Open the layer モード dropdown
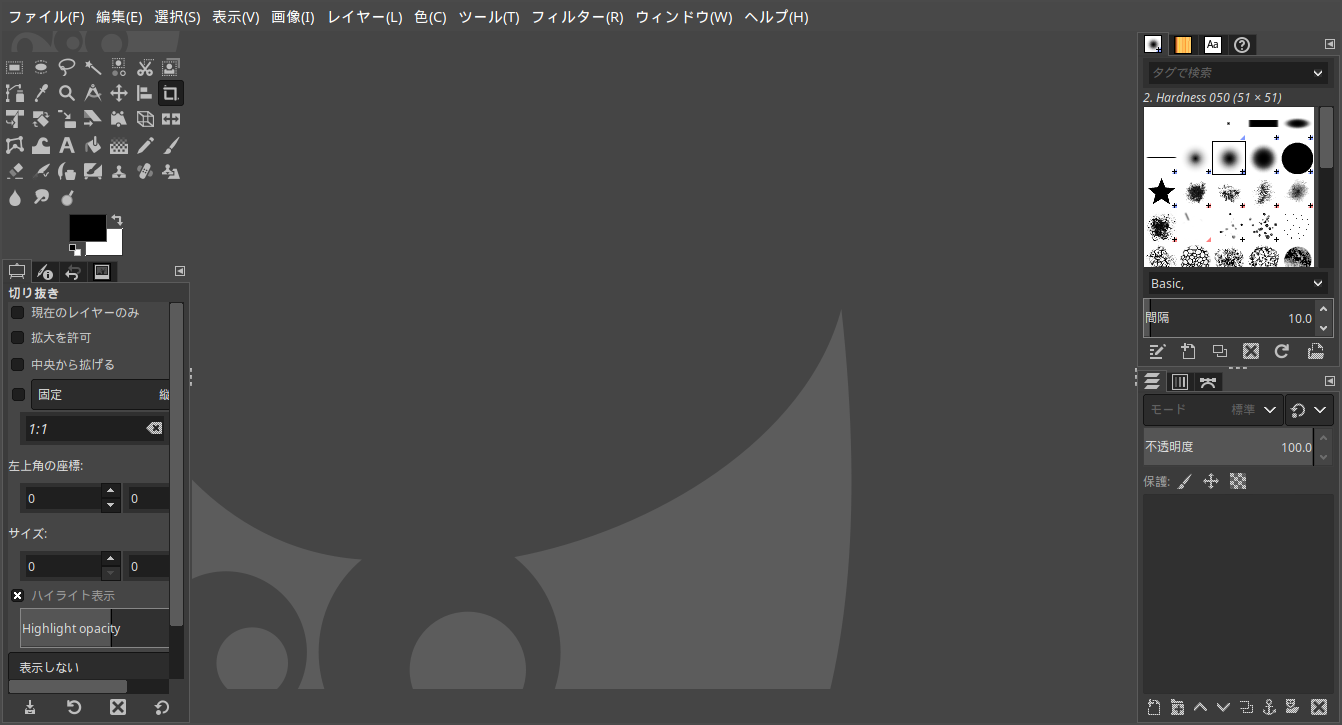The image size is (1342, 725). [1213, 410]
